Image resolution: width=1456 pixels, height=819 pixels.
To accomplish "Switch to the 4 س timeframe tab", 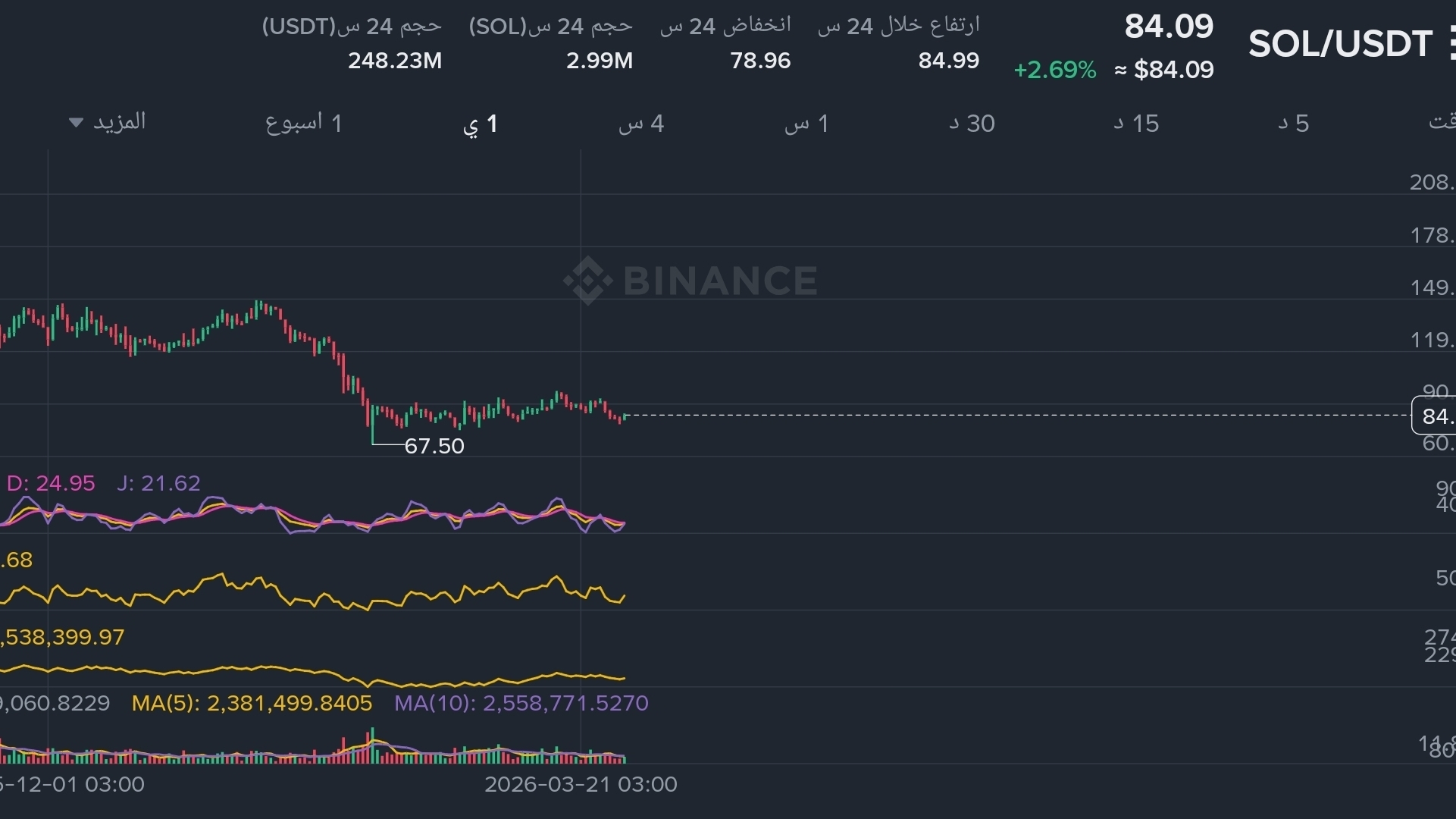I will click(641, 124).
